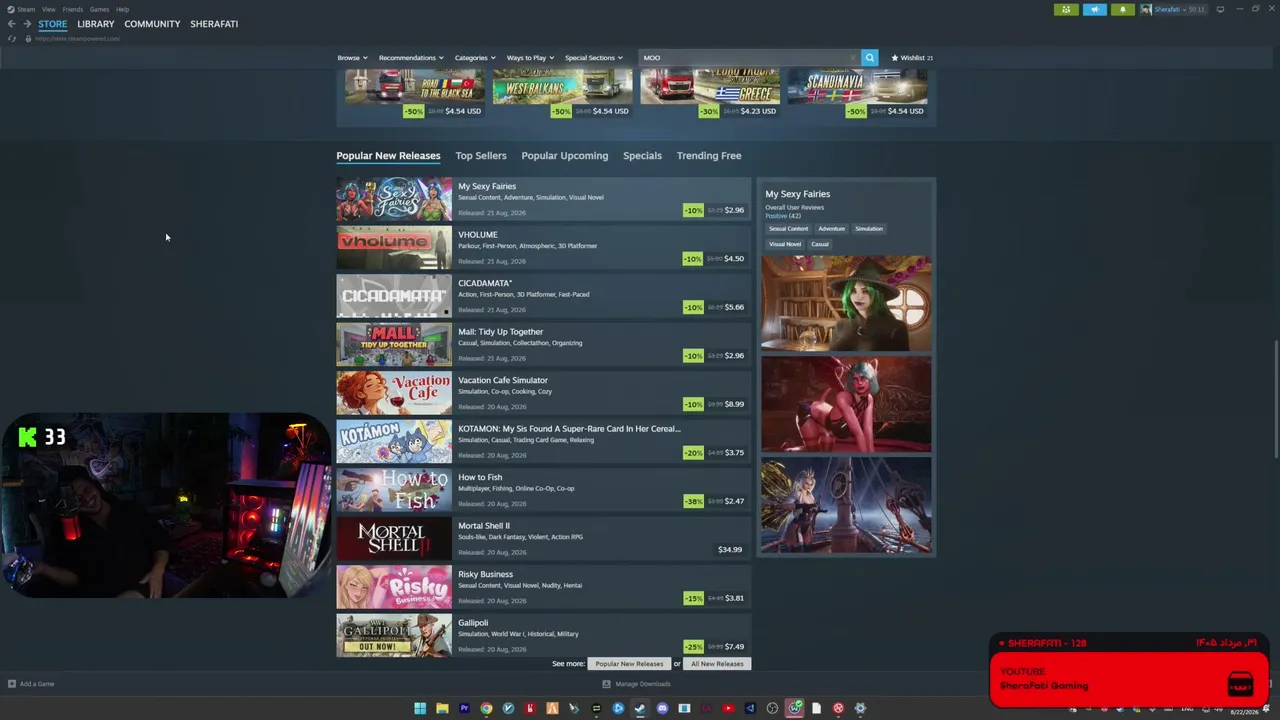Switch to Big Picture mode icon

coord(1219,10)
